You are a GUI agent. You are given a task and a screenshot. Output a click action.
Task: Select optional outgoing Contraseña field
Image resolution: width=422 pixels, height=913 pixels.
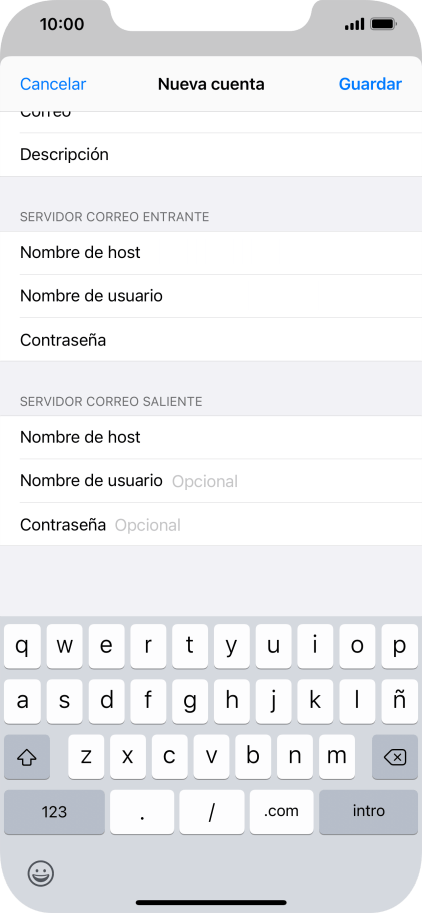coord(211,525)
